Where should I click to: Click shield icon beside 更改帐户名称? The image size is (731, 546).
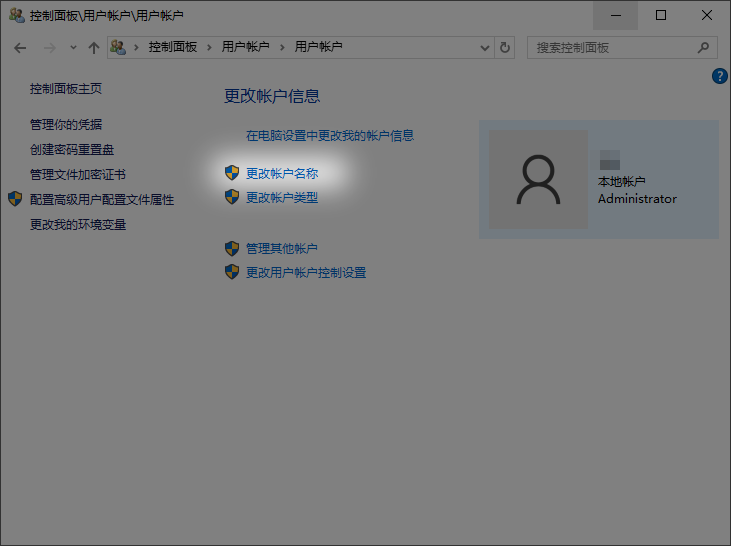[x=232, y=173]
